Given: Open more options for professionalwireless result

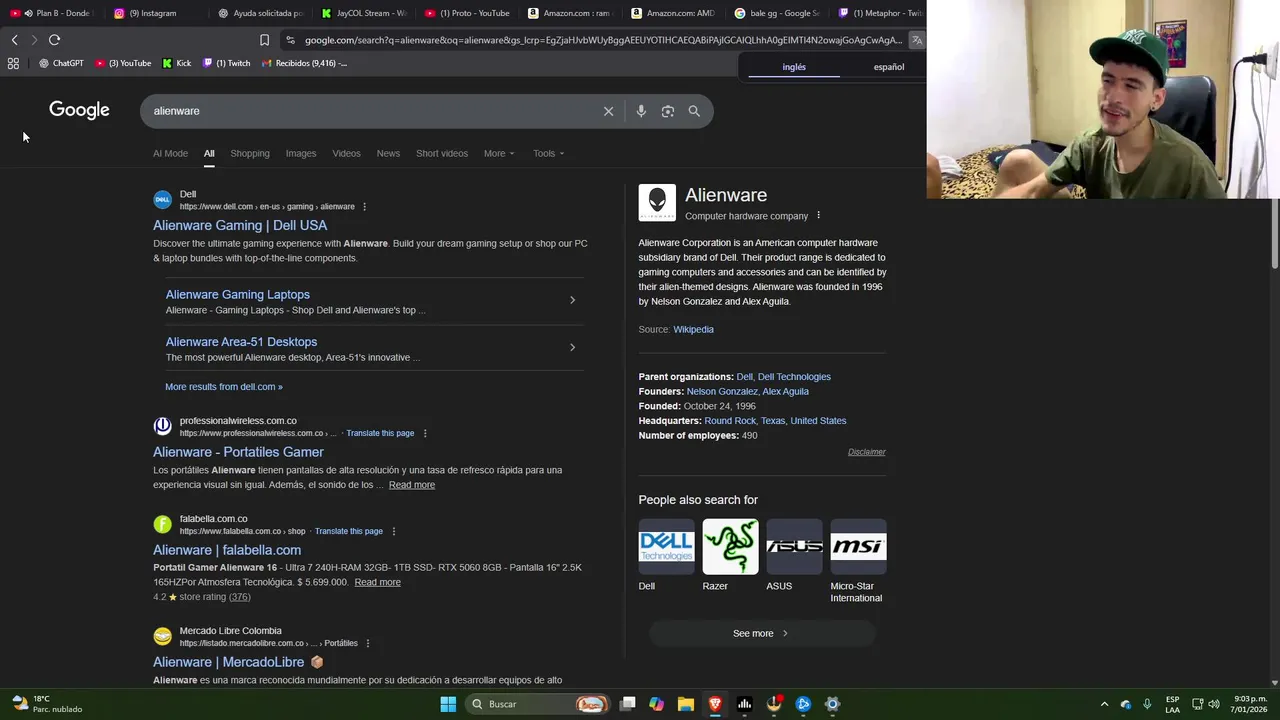Looking at the screenshot, I should click(425, 433).
